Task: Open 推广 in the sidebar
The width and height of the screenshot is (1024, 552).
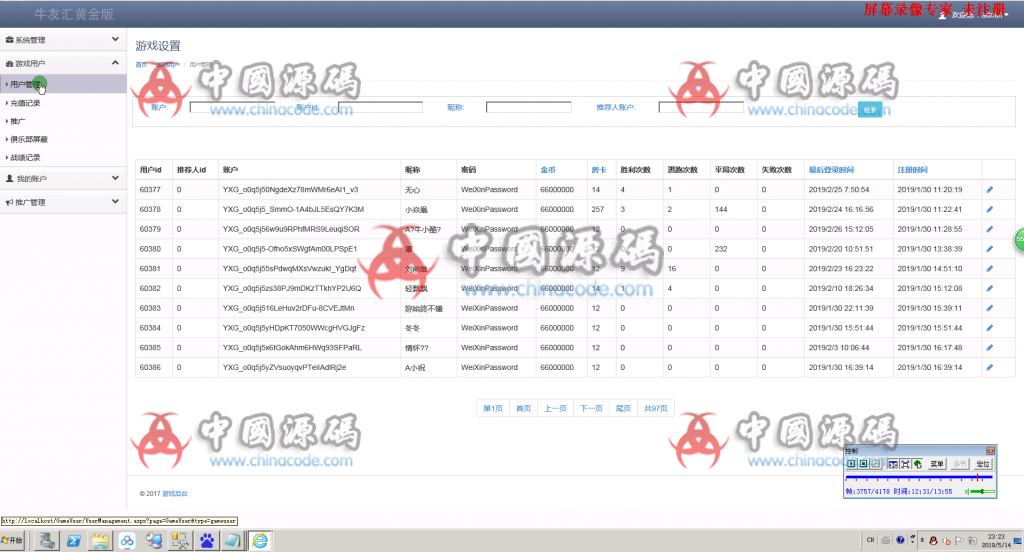Action: (x=18, y=121)
